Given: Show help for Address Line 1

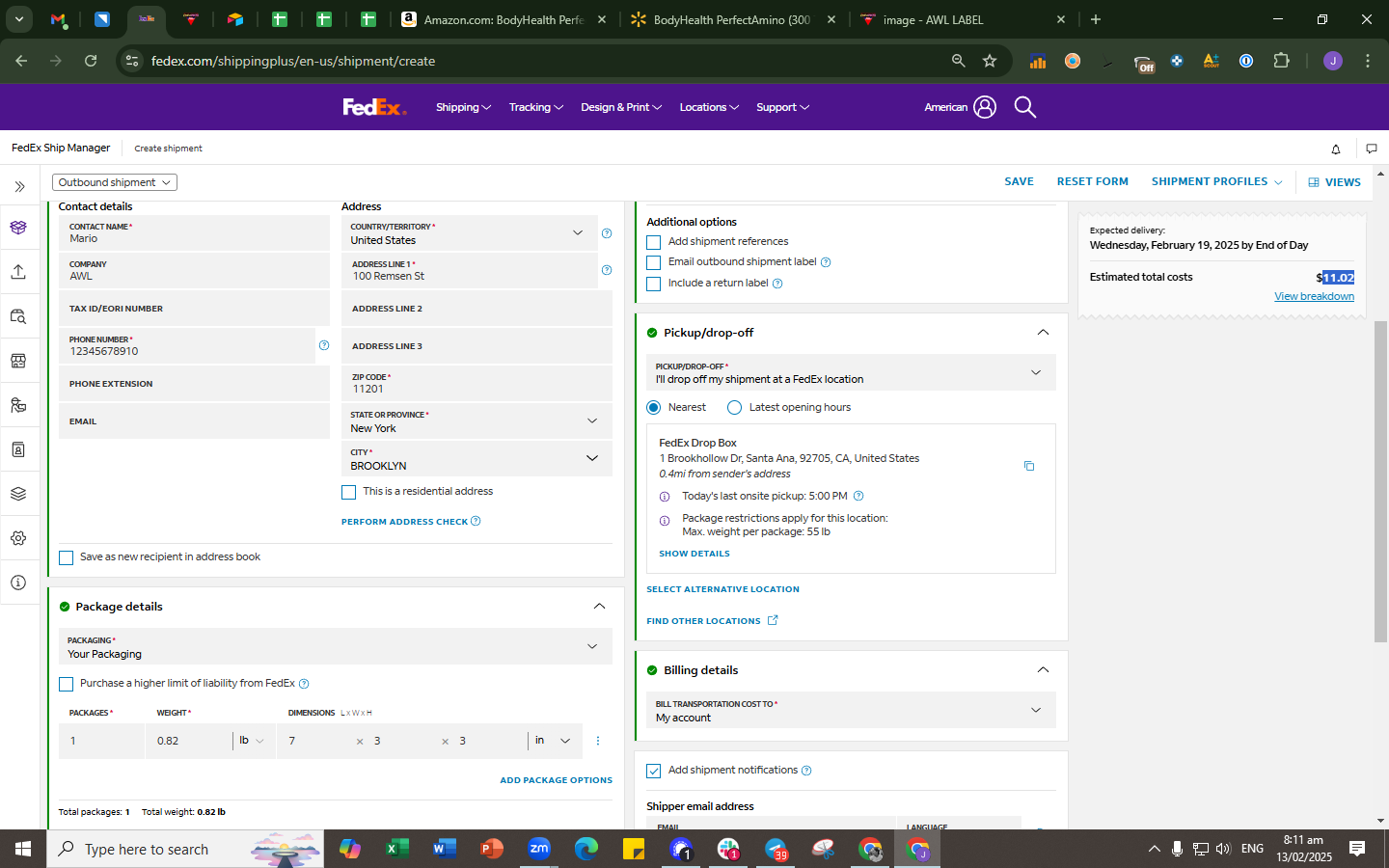Looking at the screenshot, I should (x=607, y=270).
